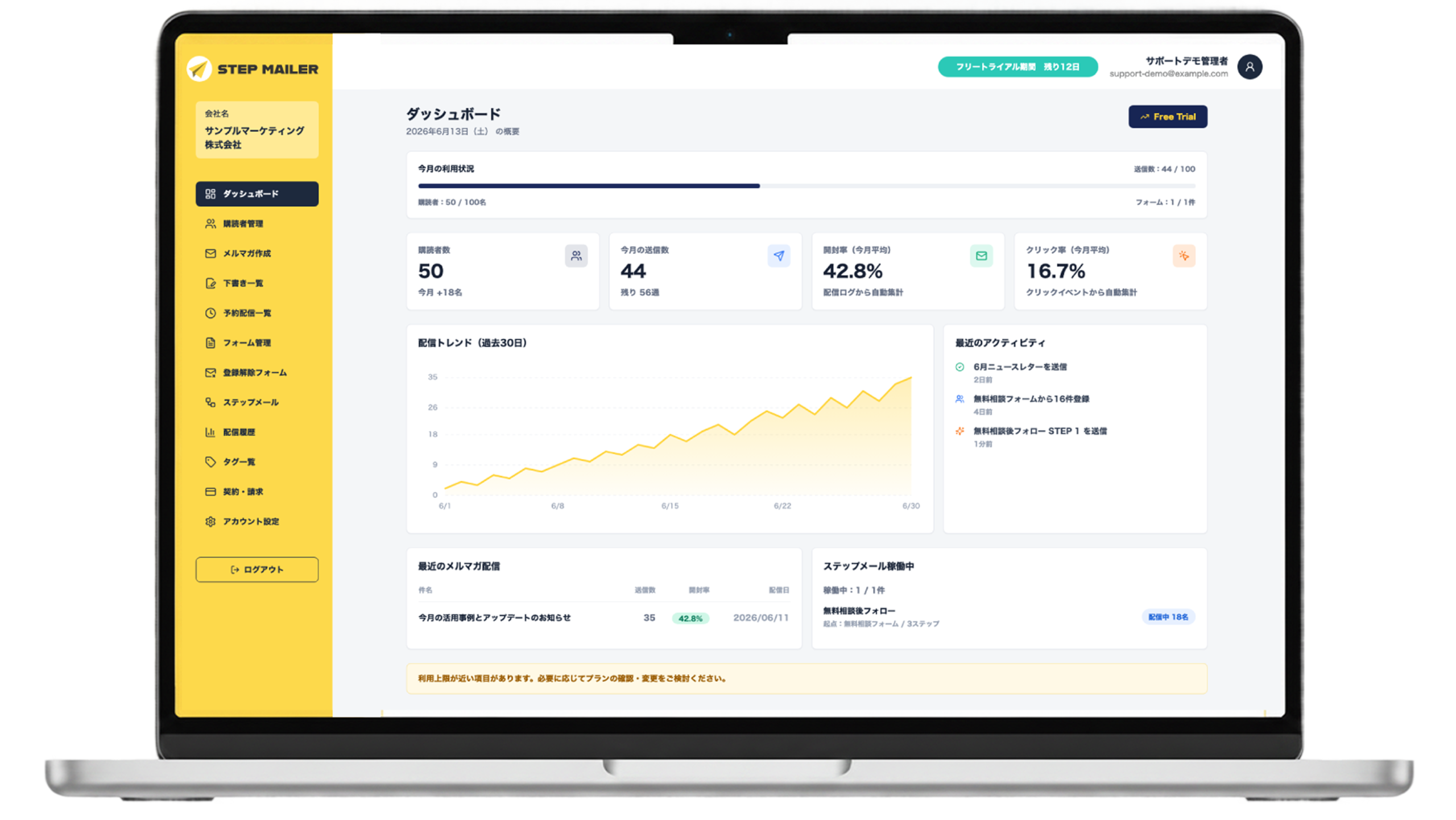Click the 今月 +18名 subscriber growth text
The height and width of the screenshot is (820, 1456).
(x=440, y=292)
